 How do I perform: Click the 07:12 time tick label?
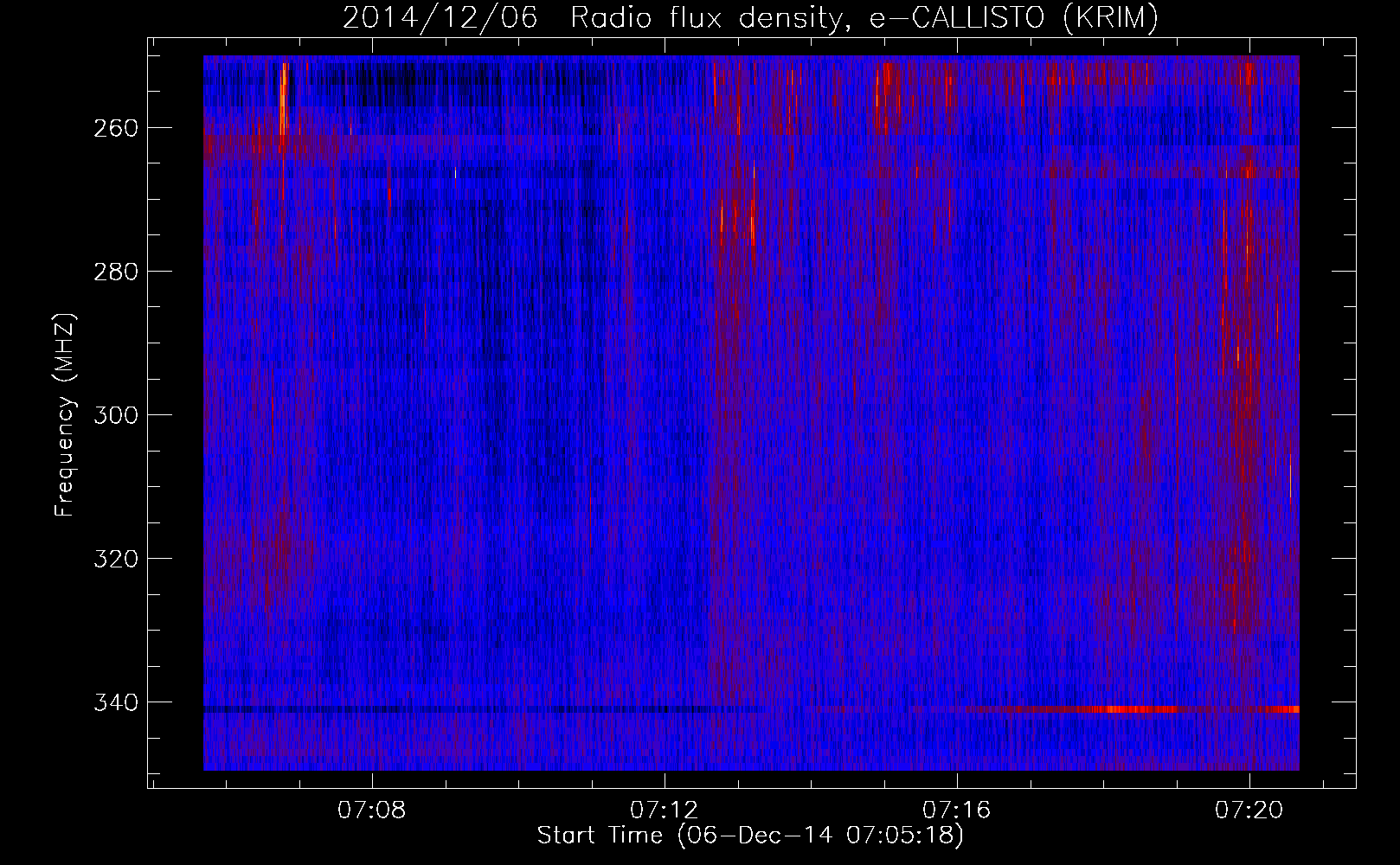click(665, 811)
